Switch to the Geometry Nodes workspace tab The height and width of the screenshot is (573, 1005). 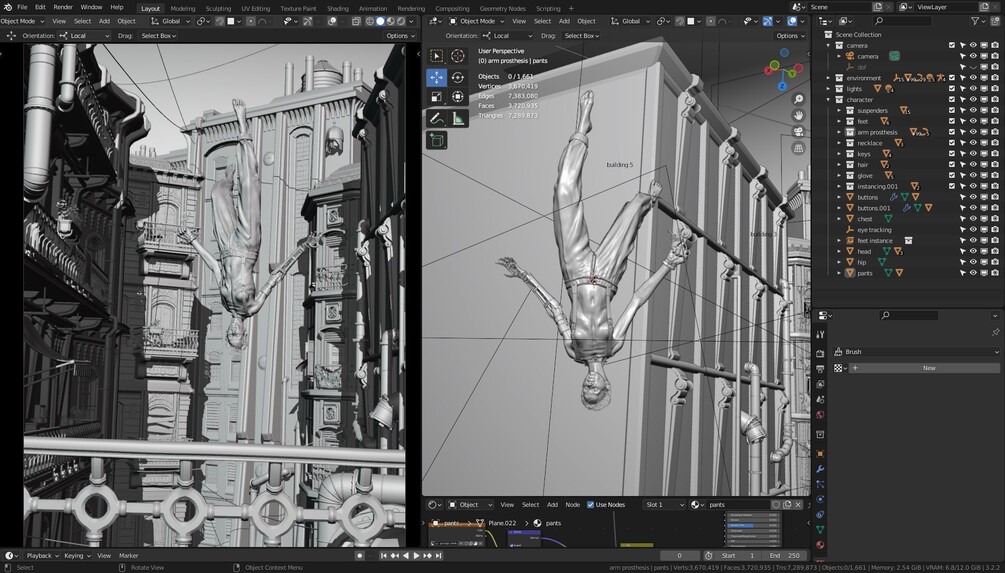tap(502, 8)
